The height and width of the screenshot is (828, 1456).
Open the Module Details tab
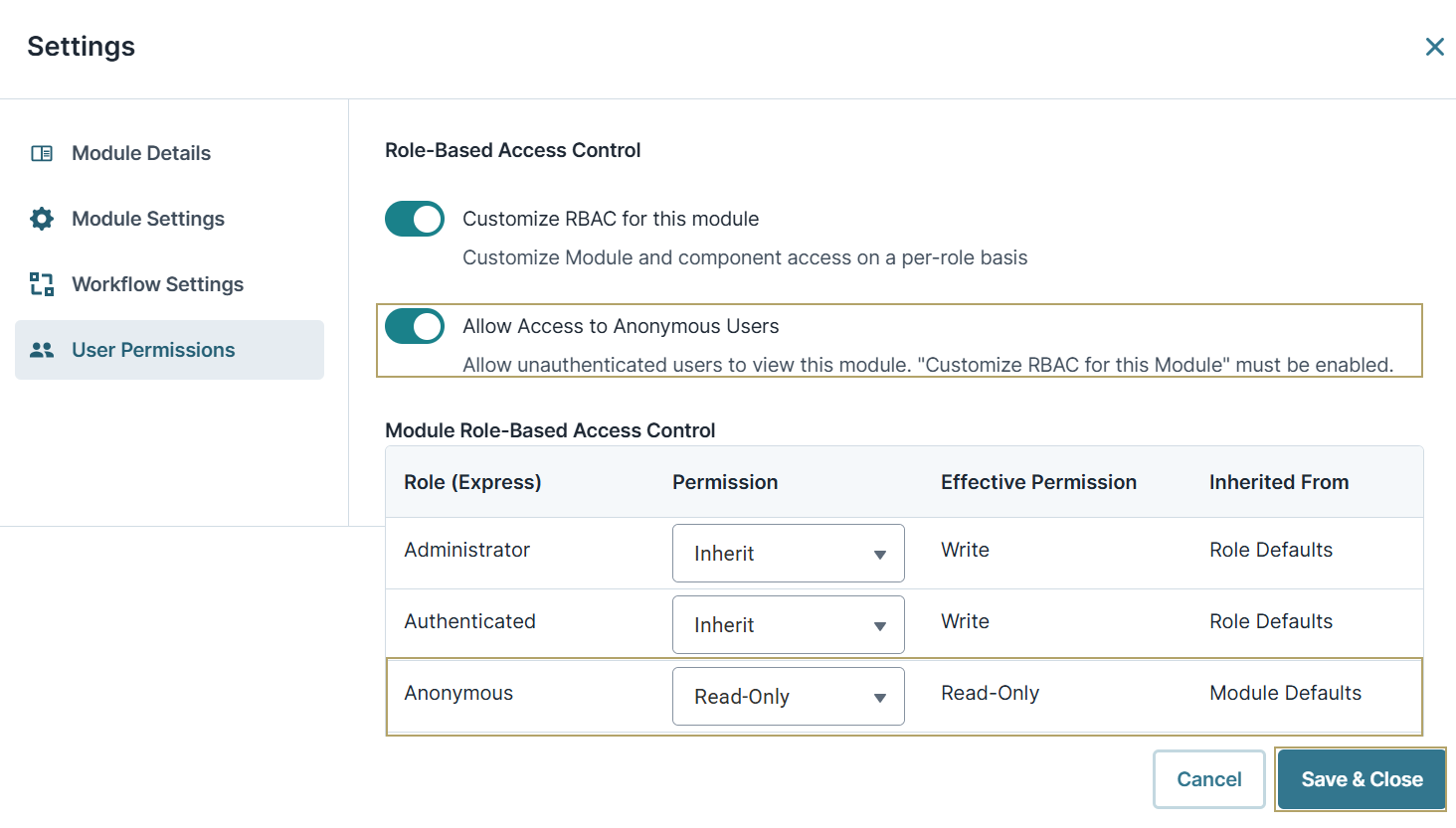169,153
